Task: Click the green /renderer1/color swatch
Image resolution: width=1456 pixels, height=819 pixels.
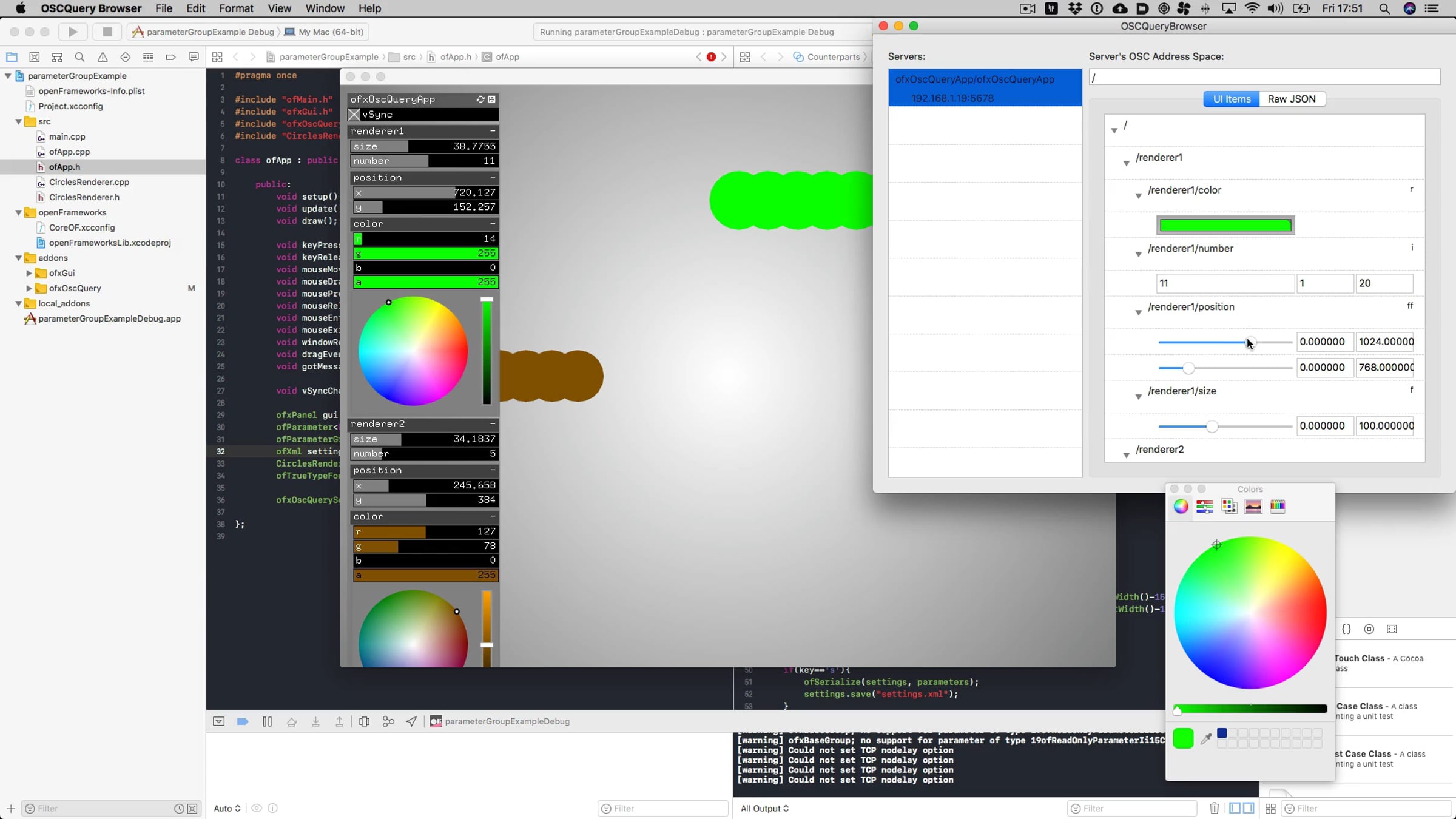Action: pyautogui.click(x=1225, y=226)
